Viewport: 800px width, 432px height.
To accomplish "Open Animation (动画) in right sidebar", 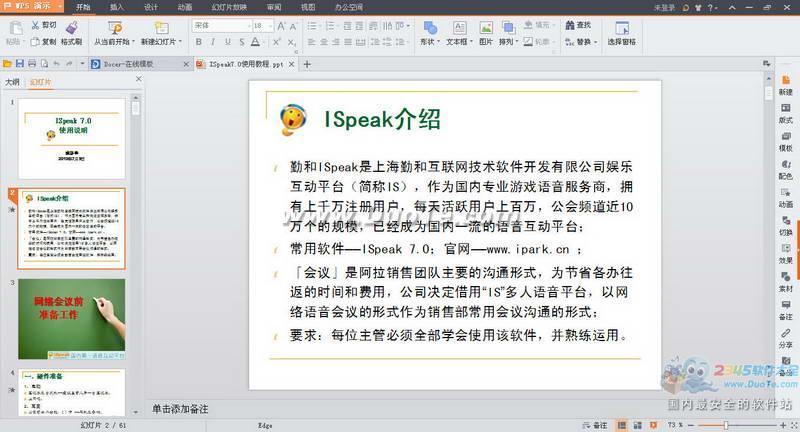I will (786, 198).
